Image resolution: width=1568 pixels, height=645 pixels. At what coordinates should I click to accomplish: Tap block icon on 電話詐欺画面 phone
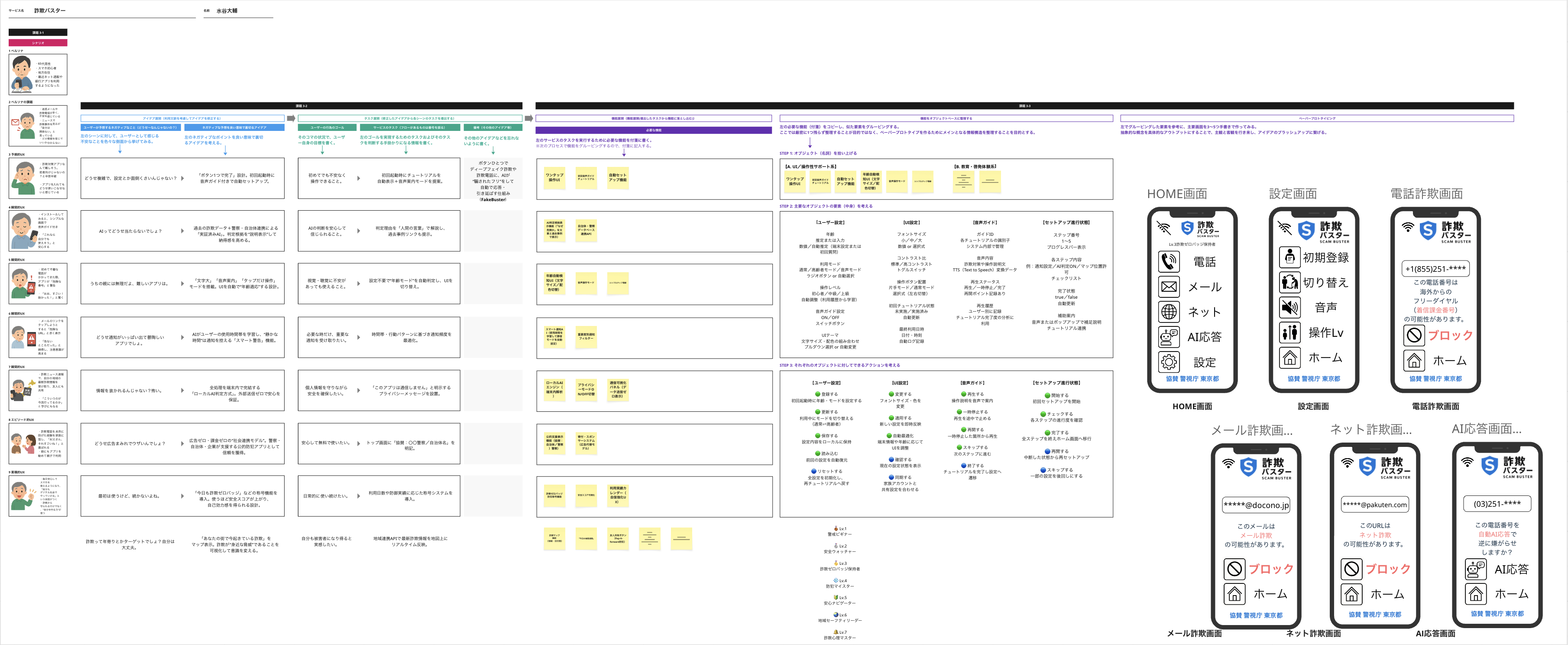click(1413, 335)
